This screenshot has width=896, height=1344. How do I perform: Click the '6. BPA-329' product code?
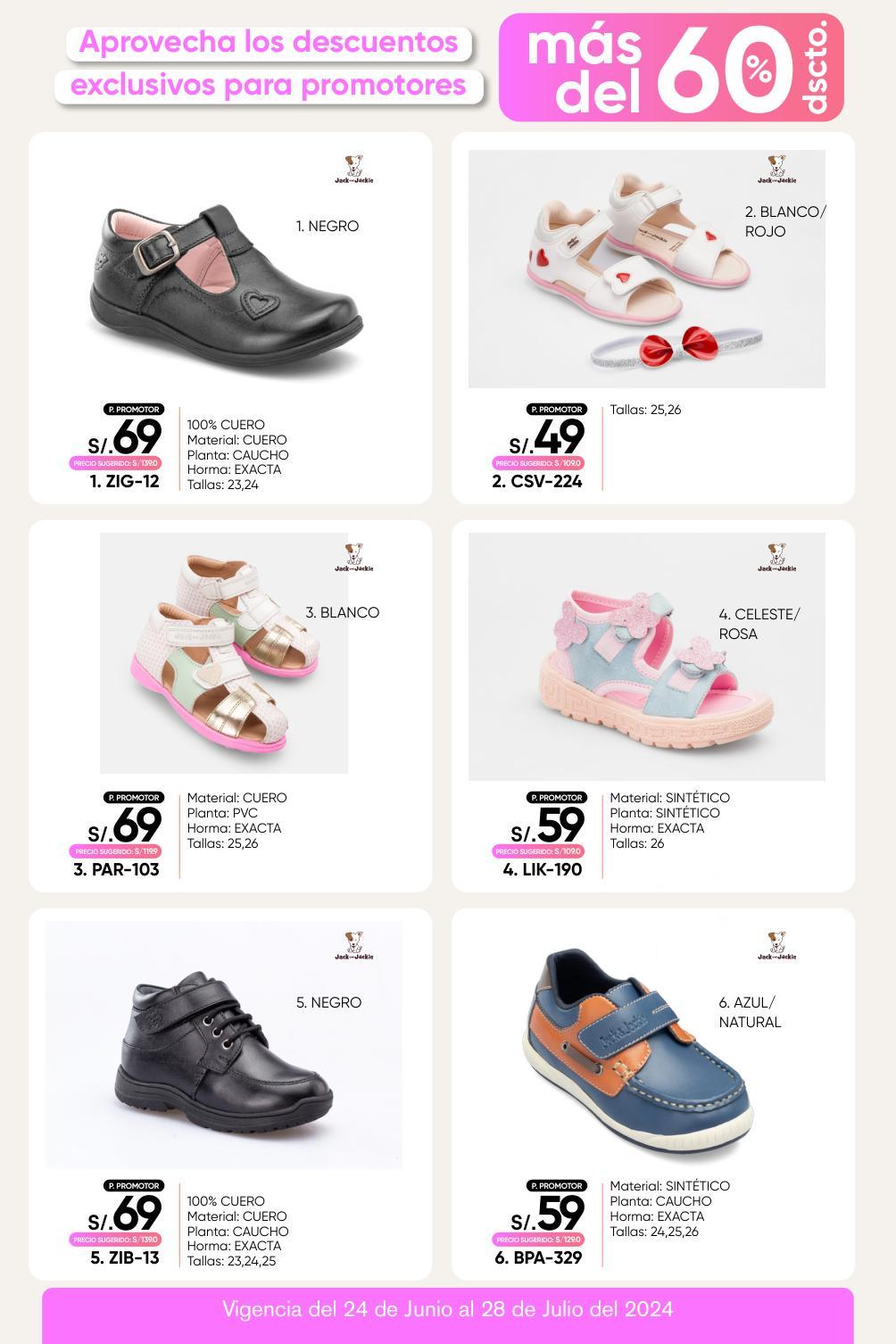click(x=538, y=1257)
